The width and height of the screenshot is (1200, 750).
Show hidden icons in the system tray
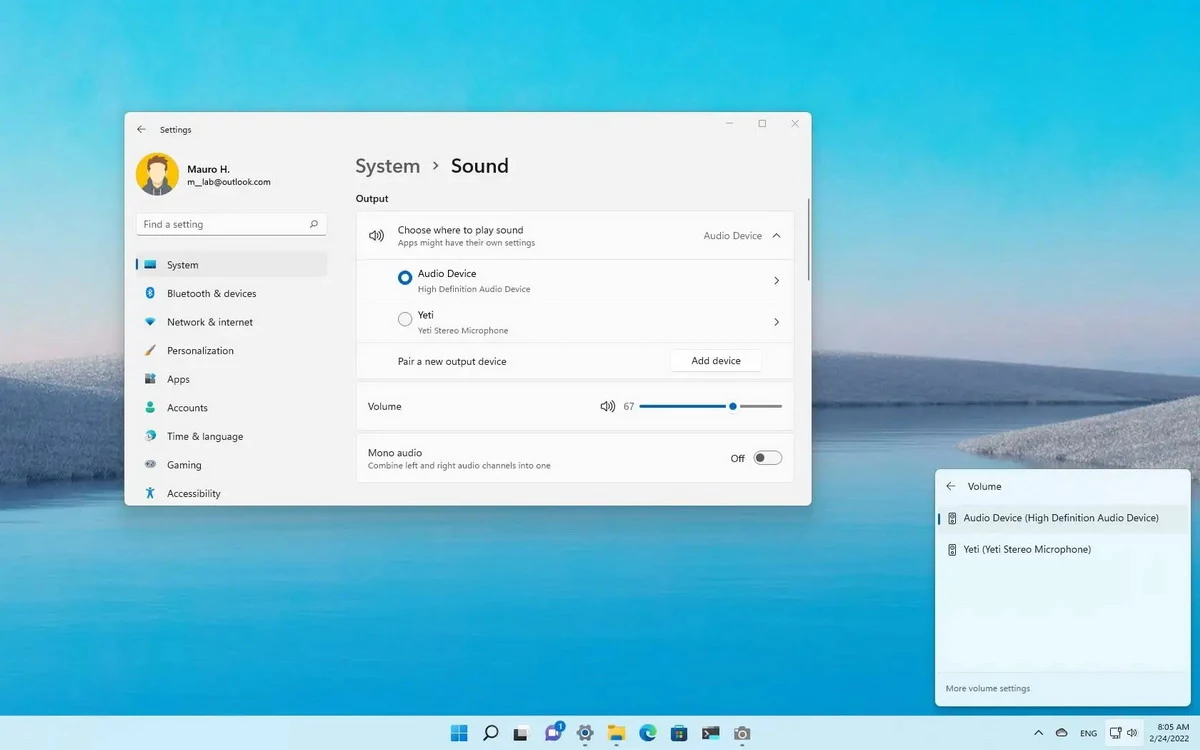coord(1038,733)
